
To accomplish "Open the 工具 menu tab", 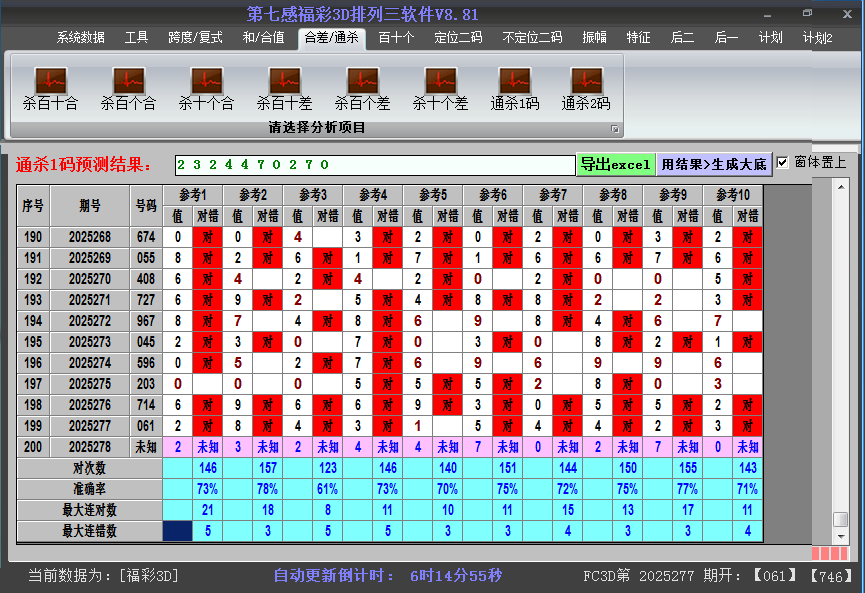I will click(136, 37).
